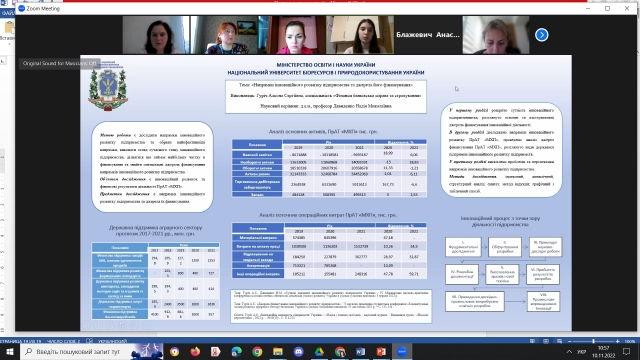This screenshot has width=640, height=360.
Task: Open the Windows Start menu
Action: [10, 351]
